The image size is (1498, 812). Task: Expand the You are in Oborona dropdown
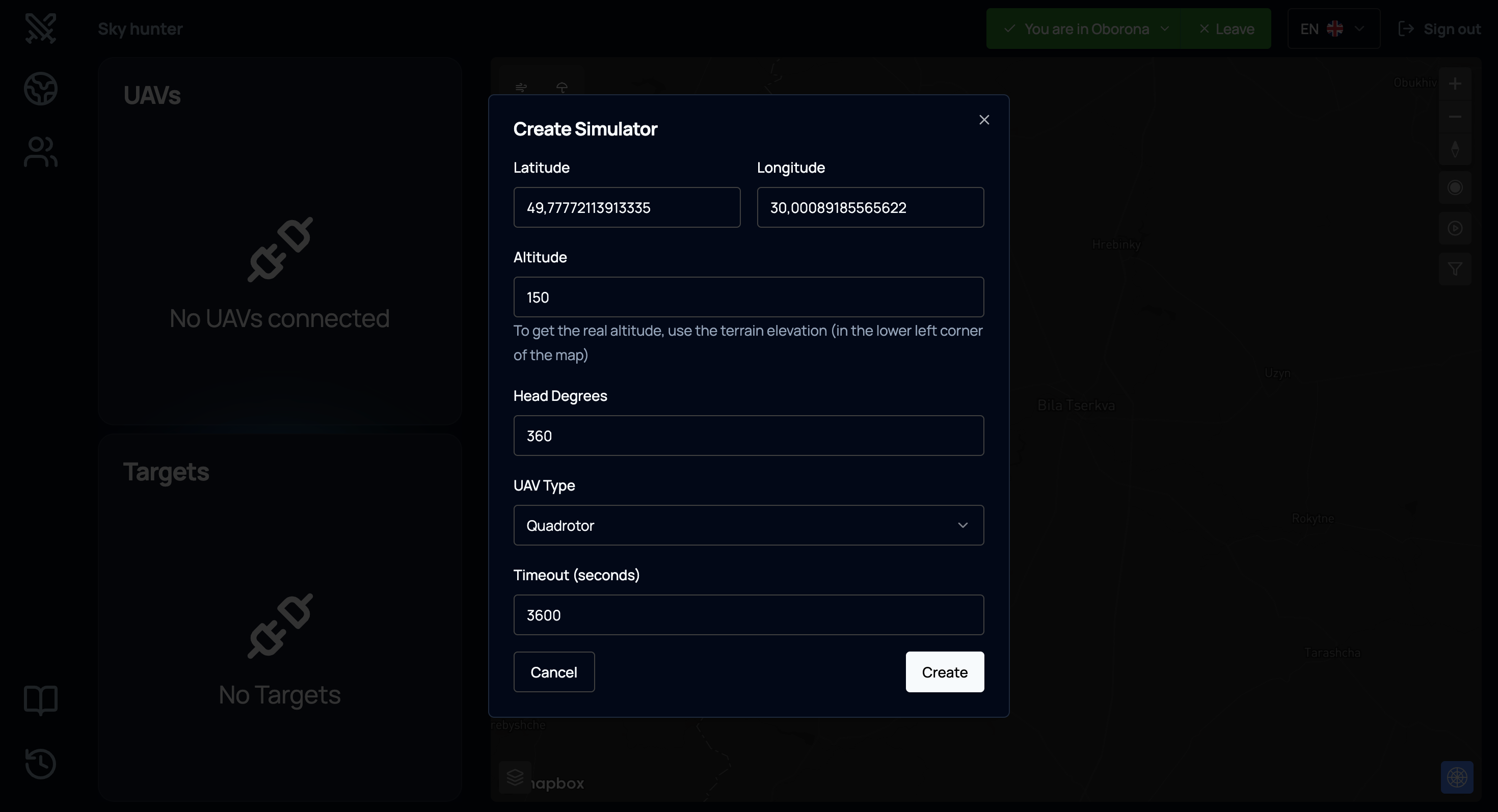tap(1086, 29)
